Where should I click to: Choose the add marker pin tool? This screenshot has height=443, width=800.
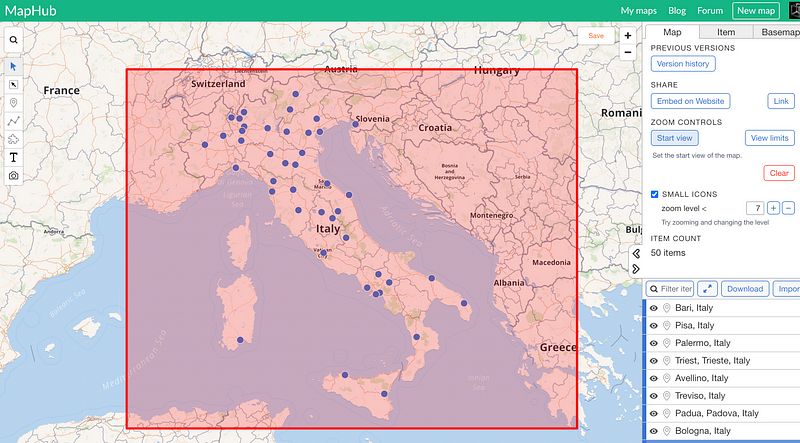(x=14, y=102)
